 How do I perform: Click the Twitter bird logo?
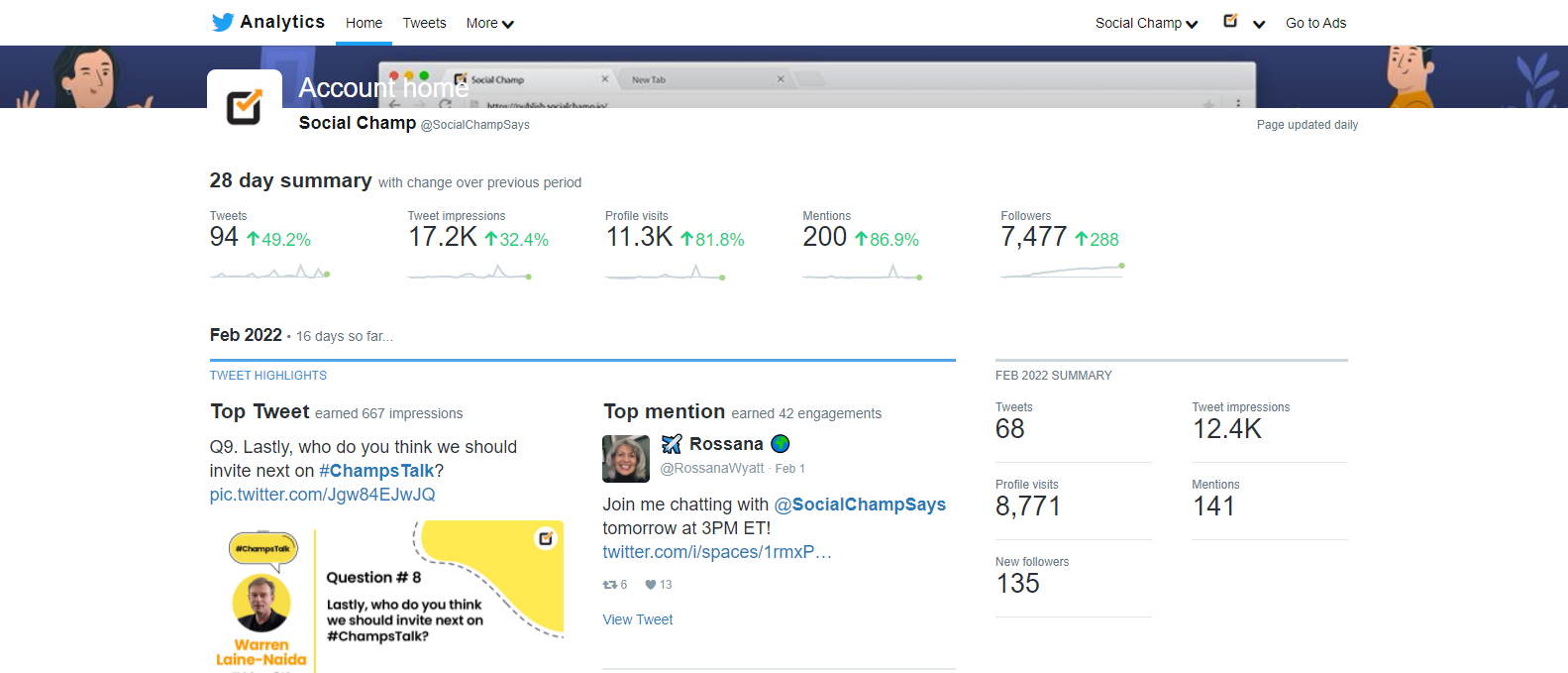click(x=223, y=22)
